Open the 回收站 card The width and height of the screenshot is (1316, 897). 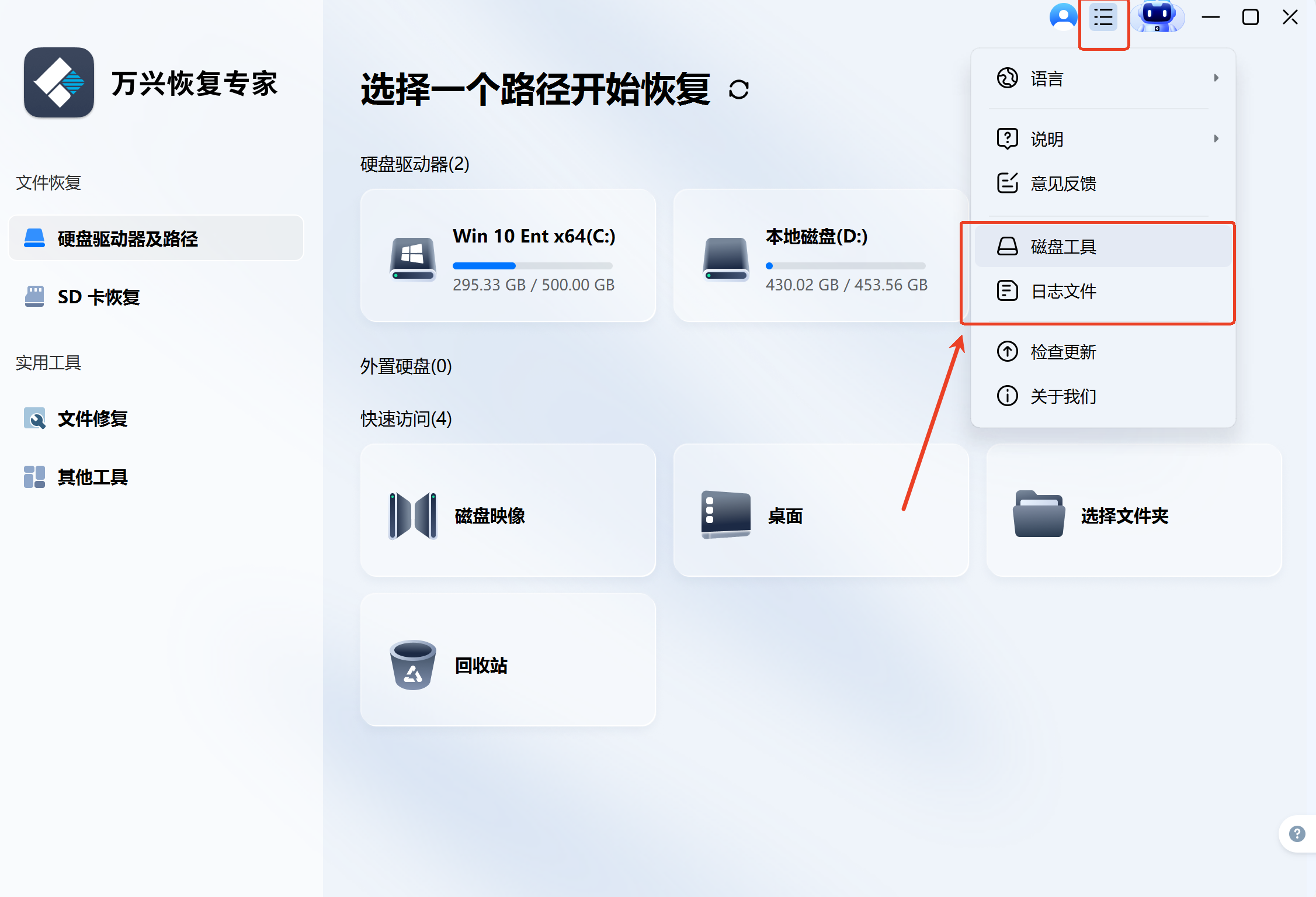(x=508, y=660)
